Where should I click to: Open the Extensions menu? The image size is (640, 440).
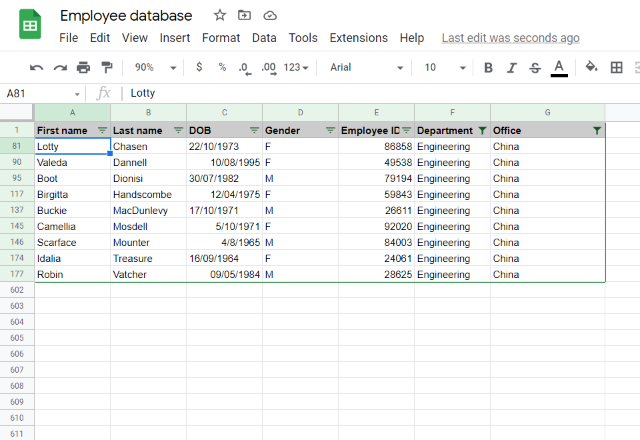point(358,38)
